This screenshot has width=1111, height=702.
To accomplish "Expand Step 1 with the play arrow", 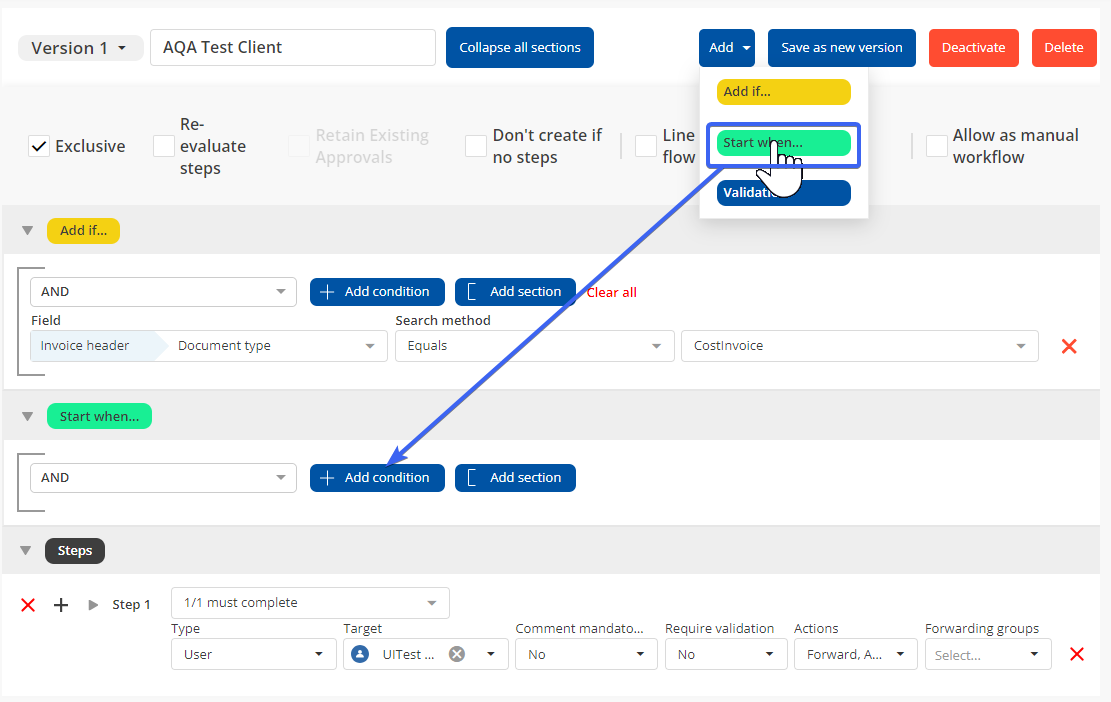I will (93, 605).
